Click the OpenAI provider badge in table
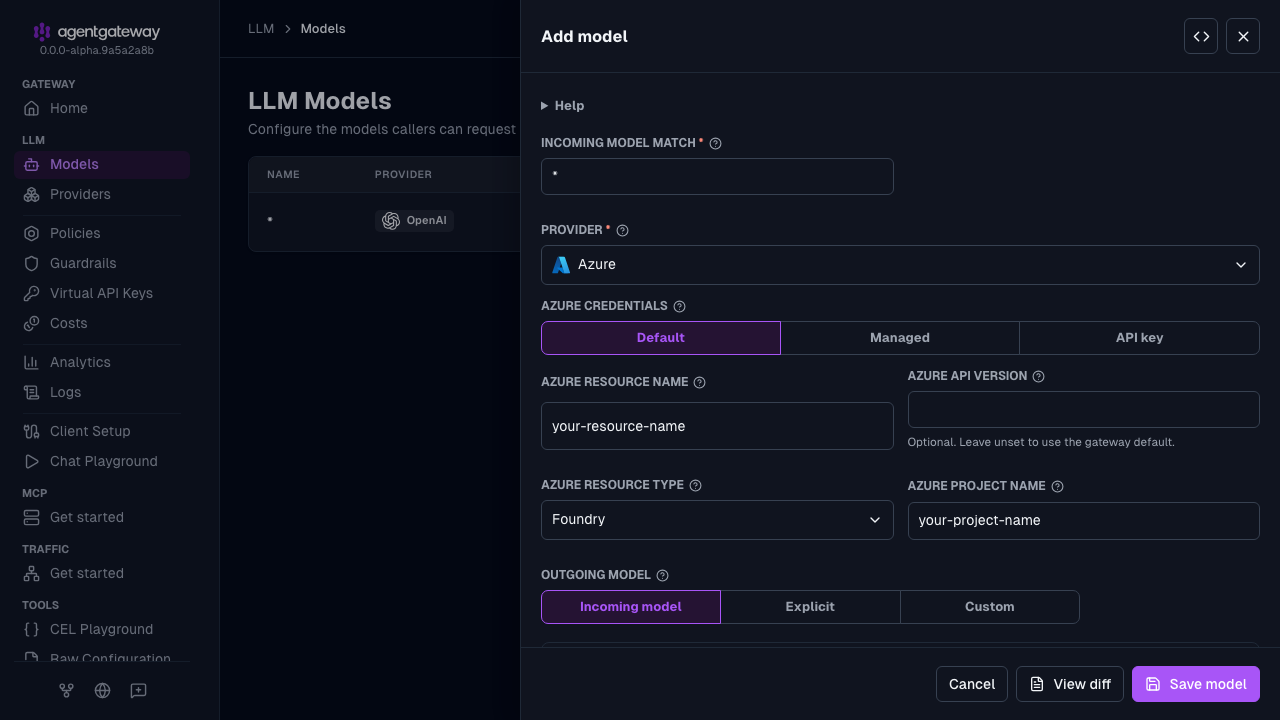Viewport: 1280px width, 720px height. (414, 221)
